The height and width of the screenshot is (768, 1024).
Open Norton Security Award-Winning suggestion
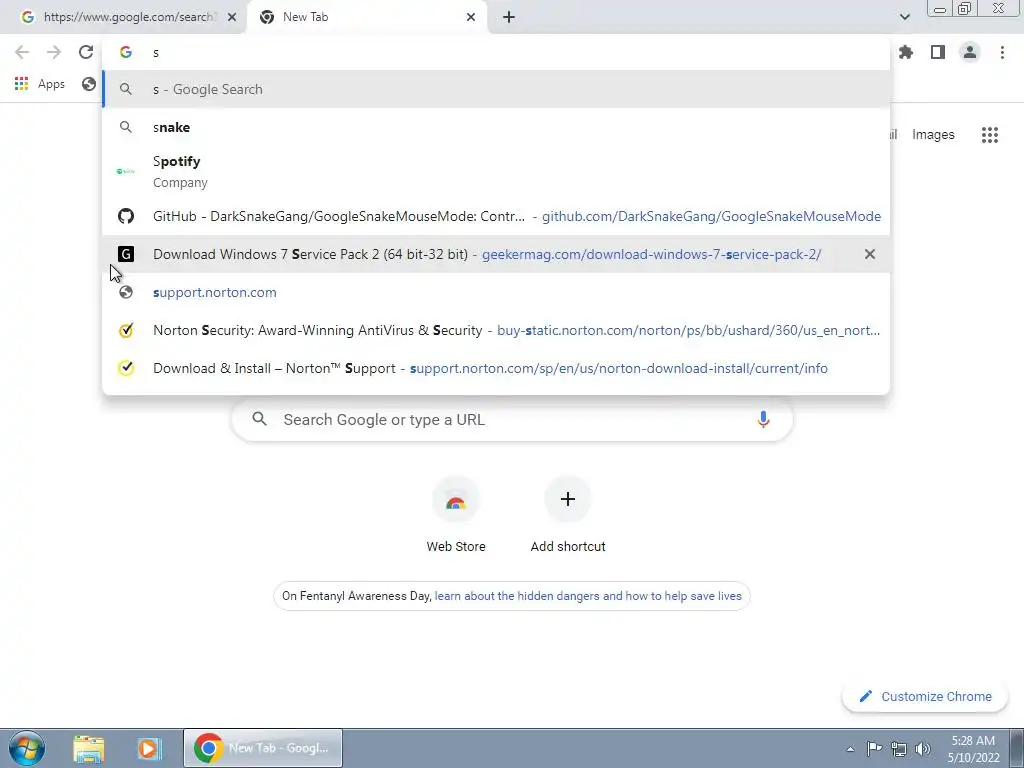coord(496,330)
